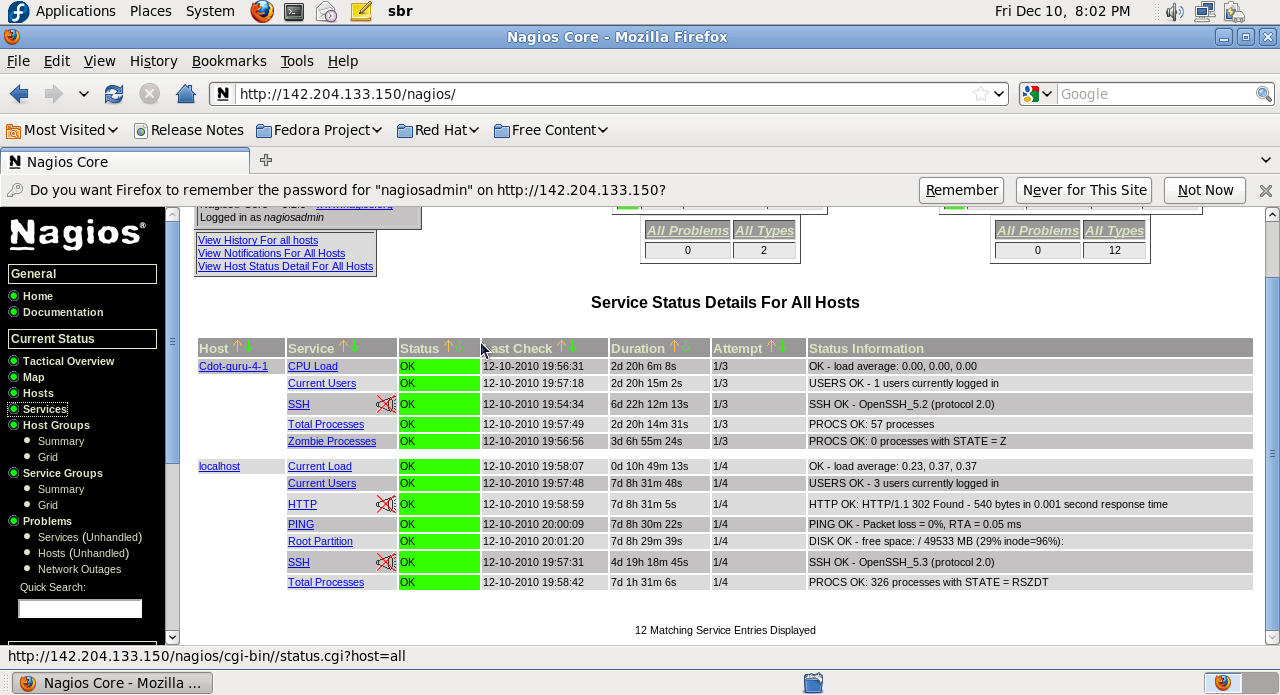Image resolution: width=1280 pixels, height=695 pixels.
Task: Open Zombie Processes service link
Action: (x=332, y=441)
